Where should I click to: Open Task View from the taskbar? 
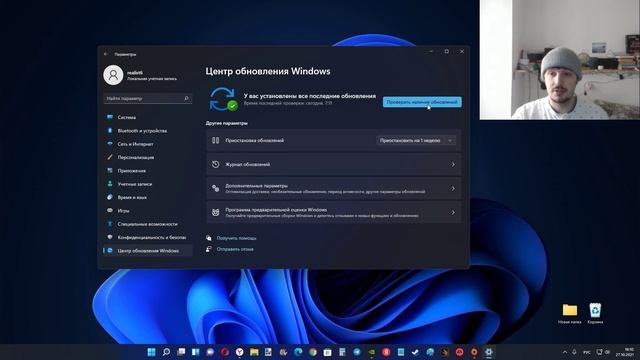coord(181,352)
